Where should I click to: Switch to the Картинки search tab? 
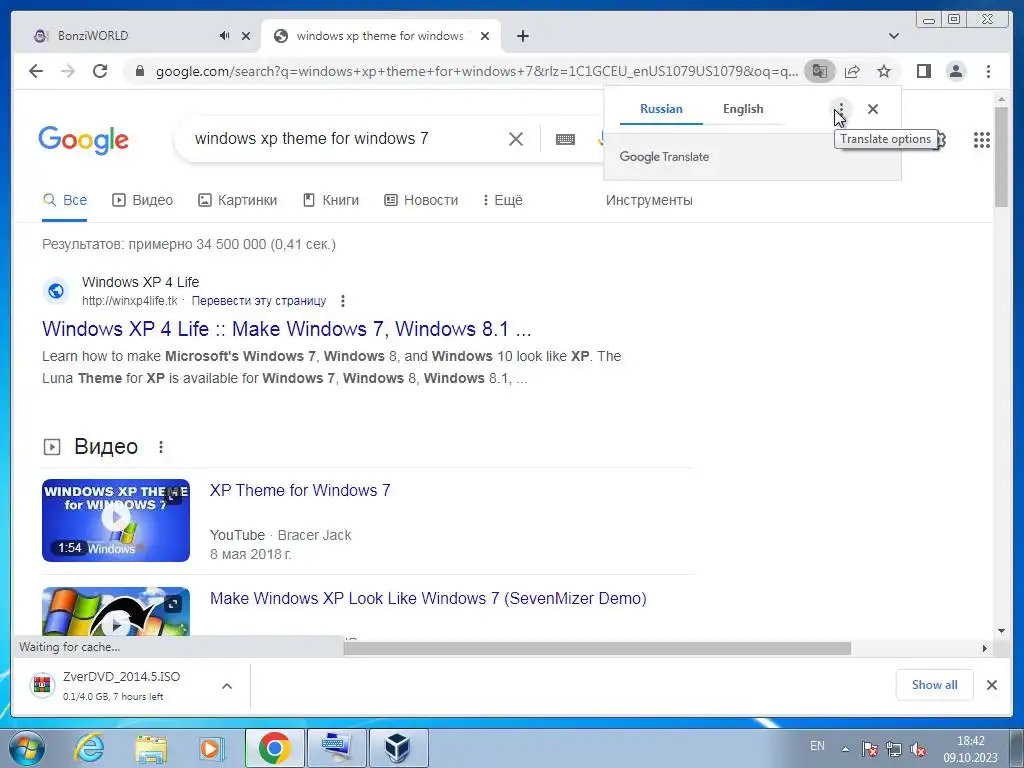point(238,200)
